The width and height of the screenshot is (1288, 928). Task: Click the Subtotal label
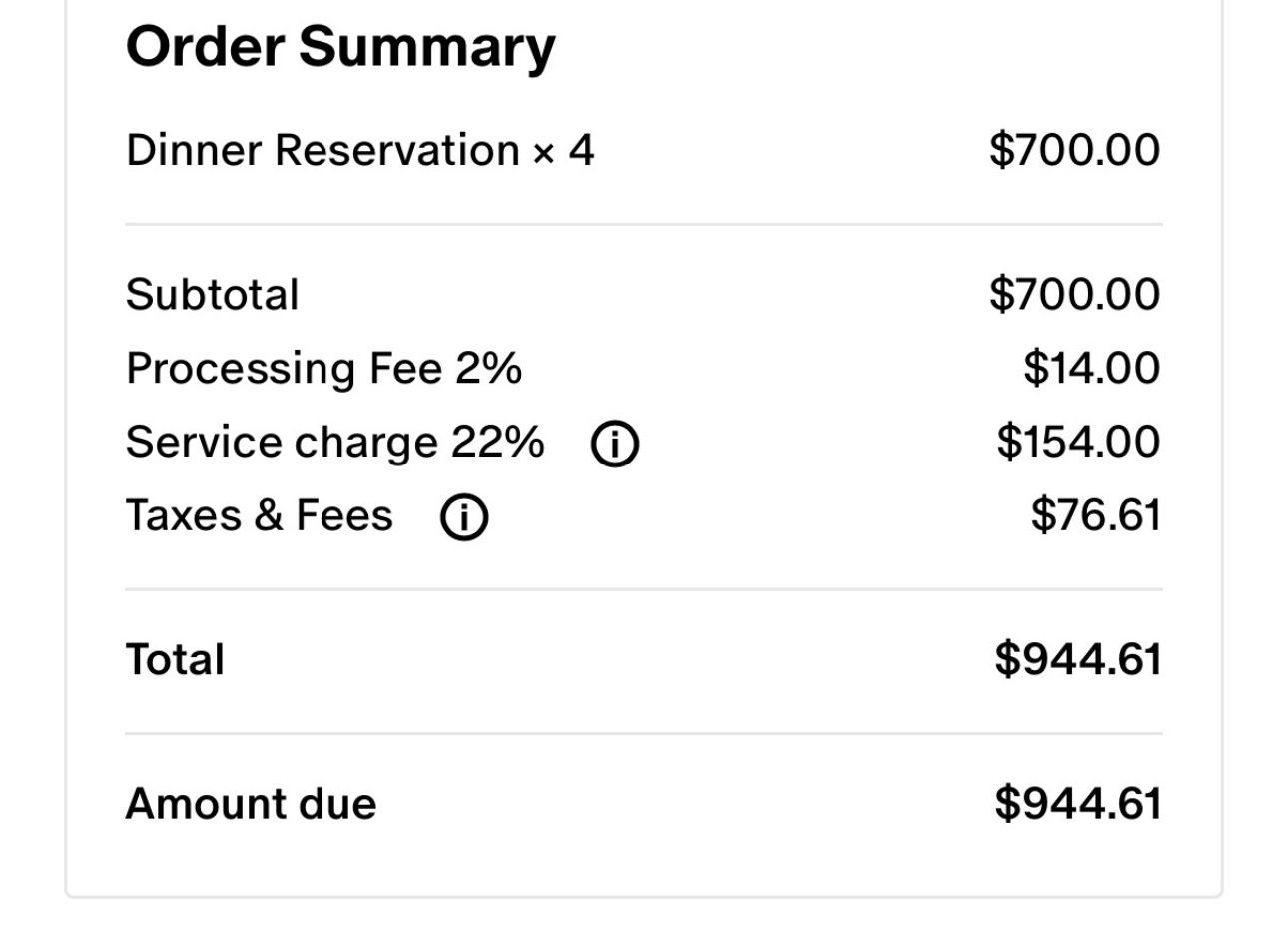(x=212, y=293)
